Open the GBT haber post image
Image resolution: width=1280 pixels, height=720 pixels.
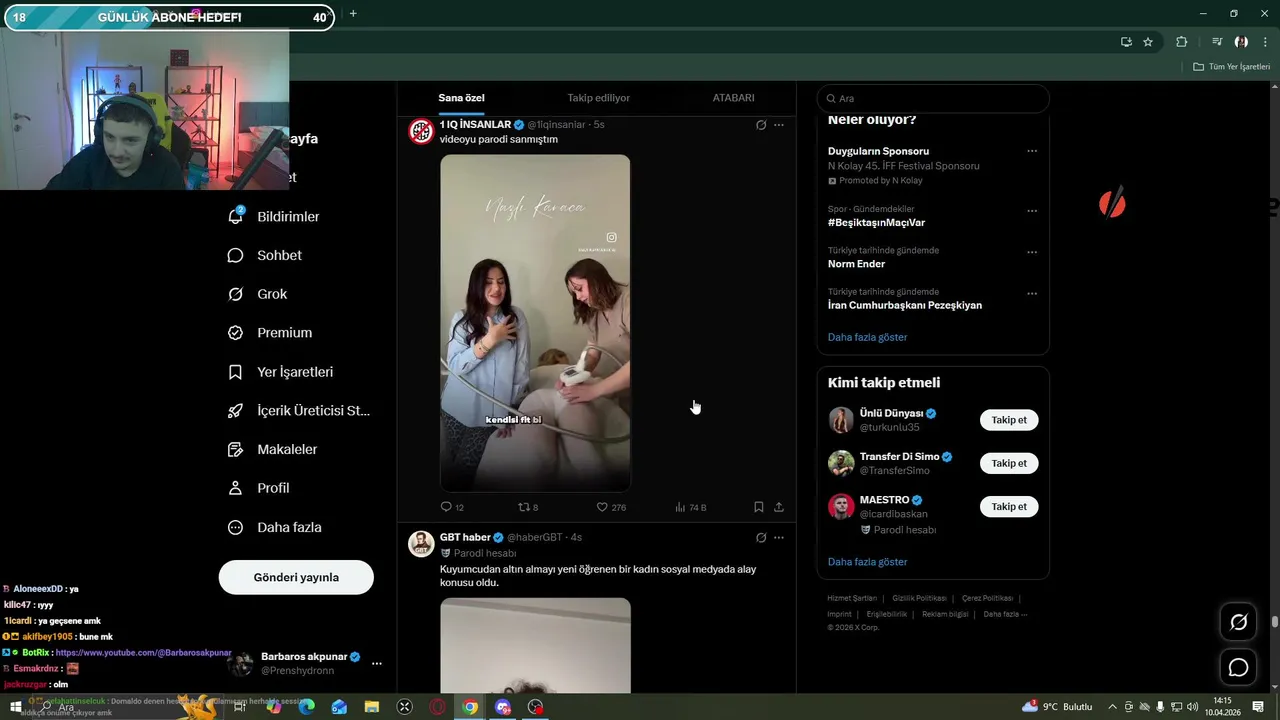click(535, 645)
